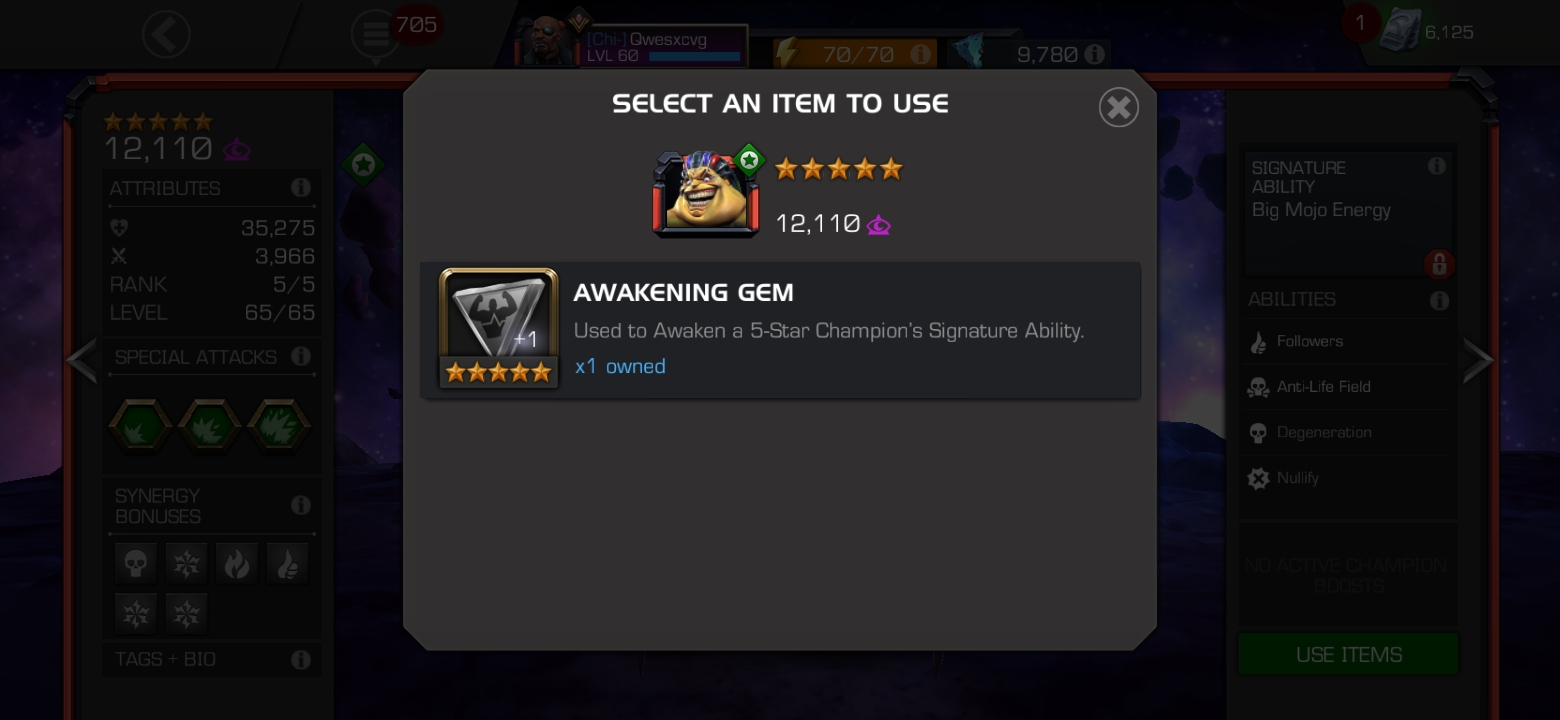Screen dimensions: 1560x720
Task: Open the Attributes info icon
Action: click(300, 188)
